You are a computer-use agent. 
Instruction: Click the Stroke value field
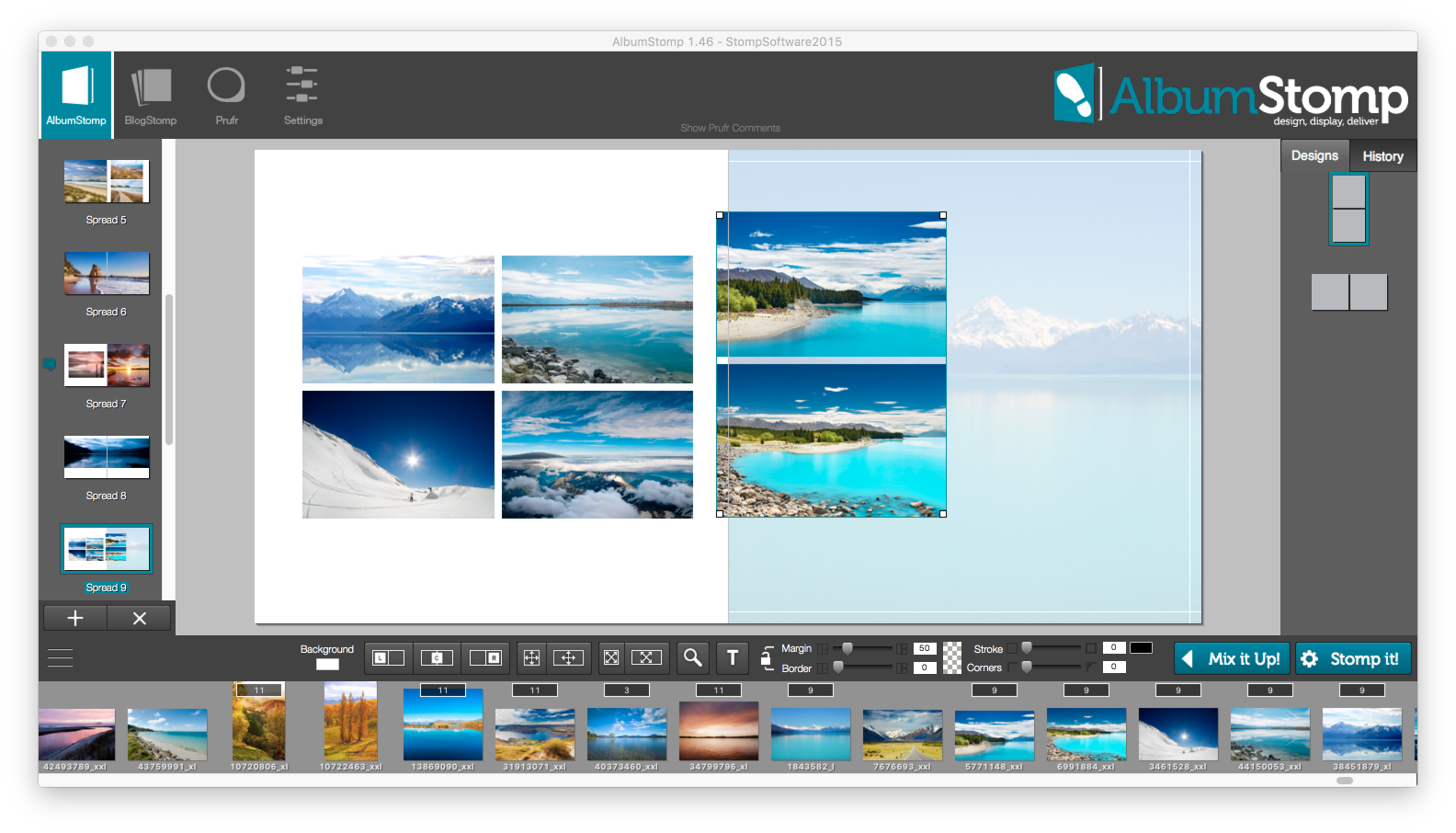coord(1114,647)
